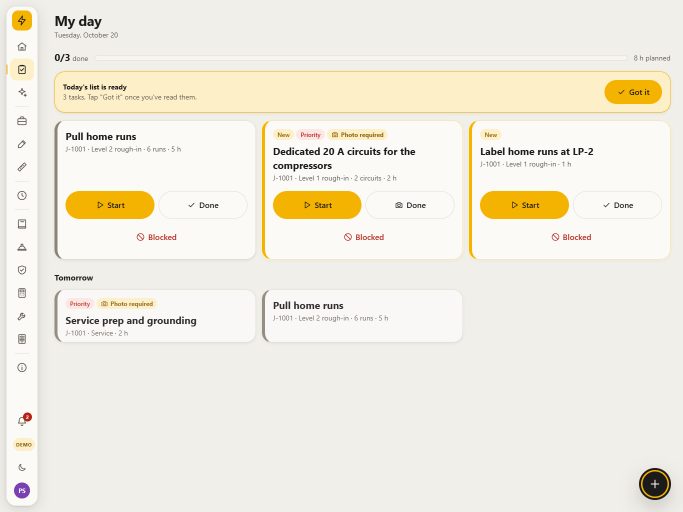Open the shield safety icon
The width and height of the screenshot is (683, 512).
(x=22, y=270)
